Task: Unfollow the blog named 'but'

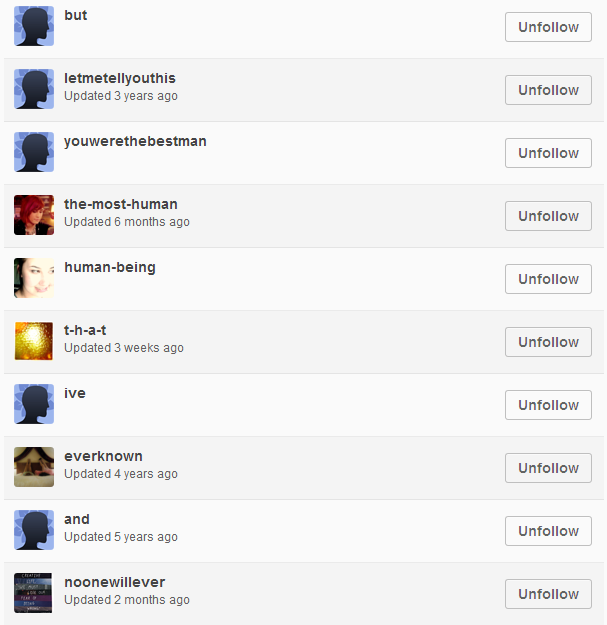Action: point(548,27)
